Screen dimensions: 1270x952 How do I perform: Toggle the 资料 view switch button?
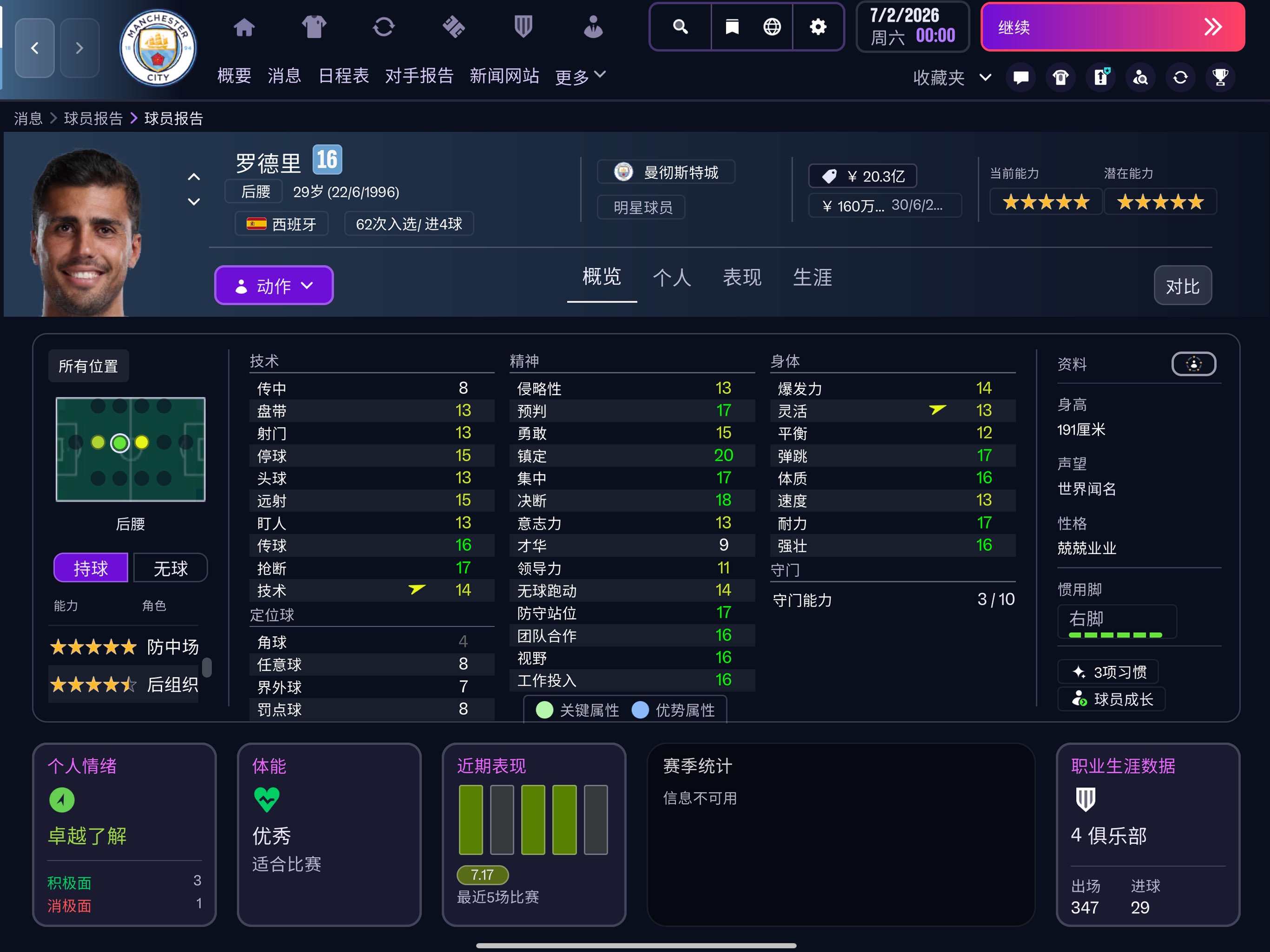[1194, 364]
